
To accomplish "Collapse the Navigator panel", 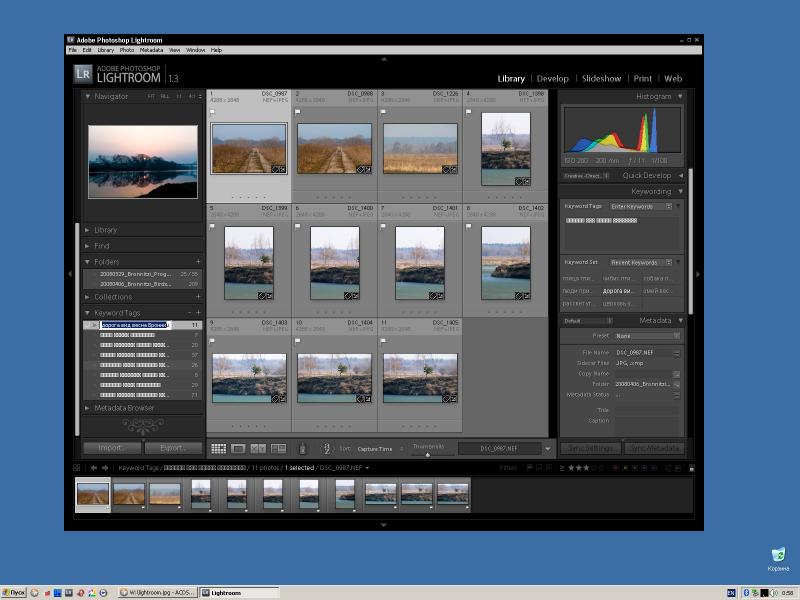I will coord(88,96).
